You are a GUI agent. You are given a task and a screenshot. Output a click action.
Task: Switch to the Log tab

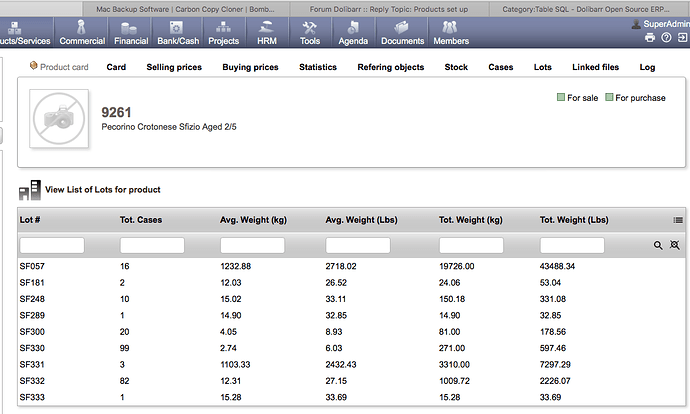tap(647, 67)
